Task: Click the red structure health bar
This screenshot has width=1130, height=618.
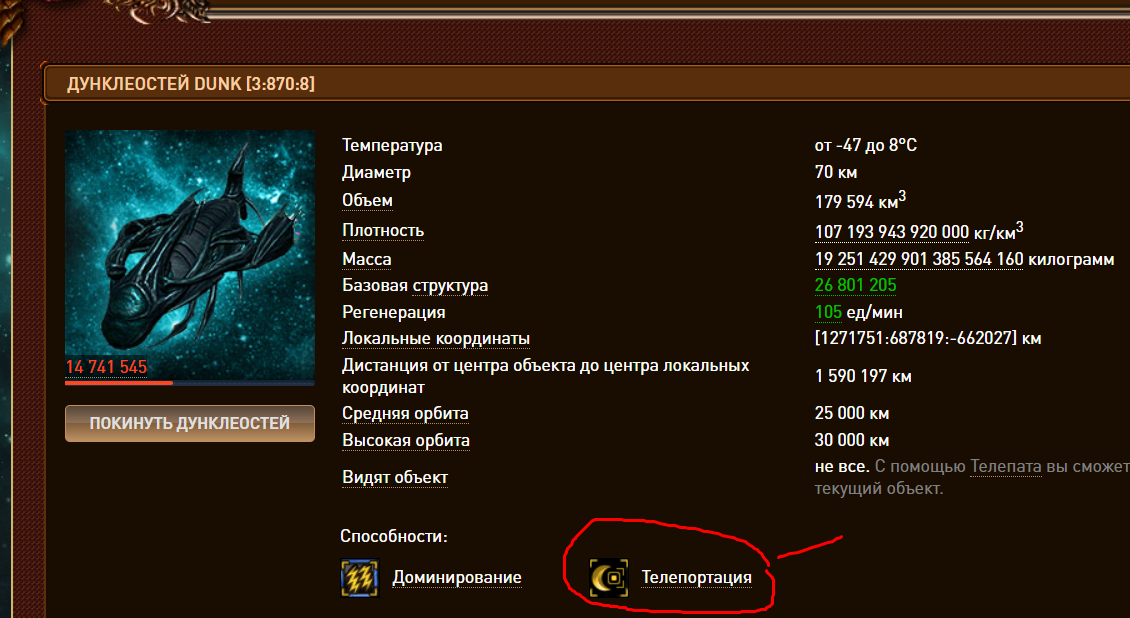Action: pyautogui.click(x=190, y=383)
